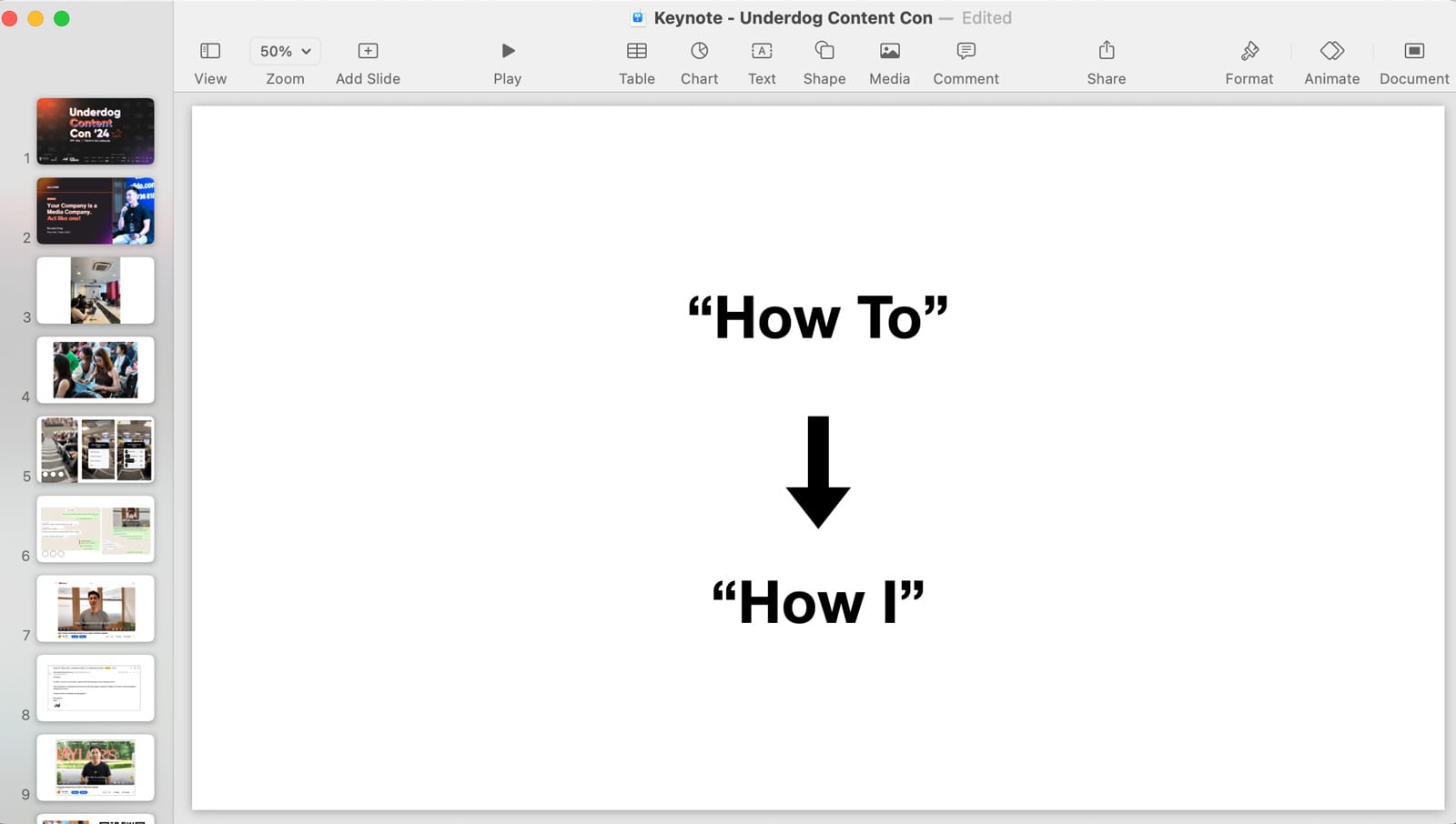Select slide 1 Underdog Content Con thumbnail
The height and width of the screenshot is (824, 1456).
coord(96,131)
